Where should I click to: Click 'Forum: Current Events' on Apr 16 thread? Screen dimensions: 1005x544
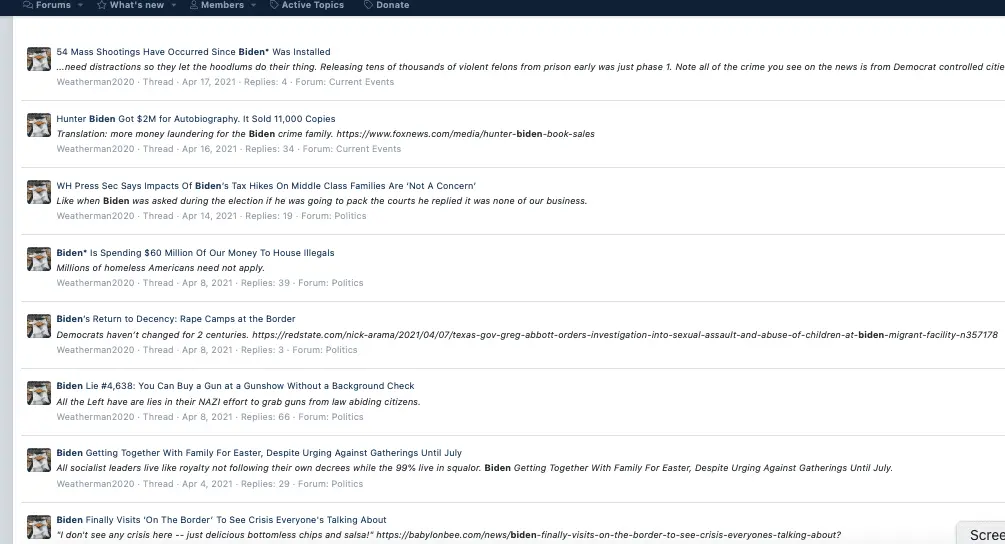352,149
